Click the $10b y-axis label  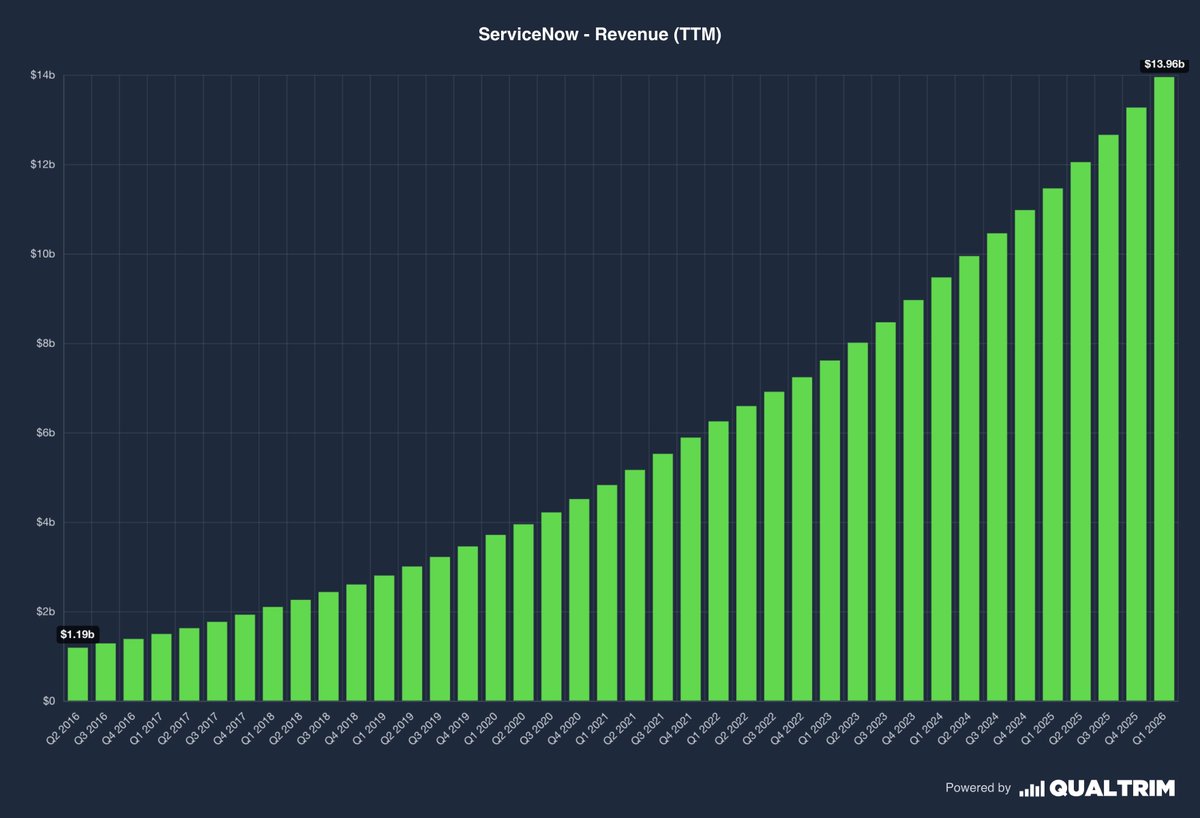43,254
